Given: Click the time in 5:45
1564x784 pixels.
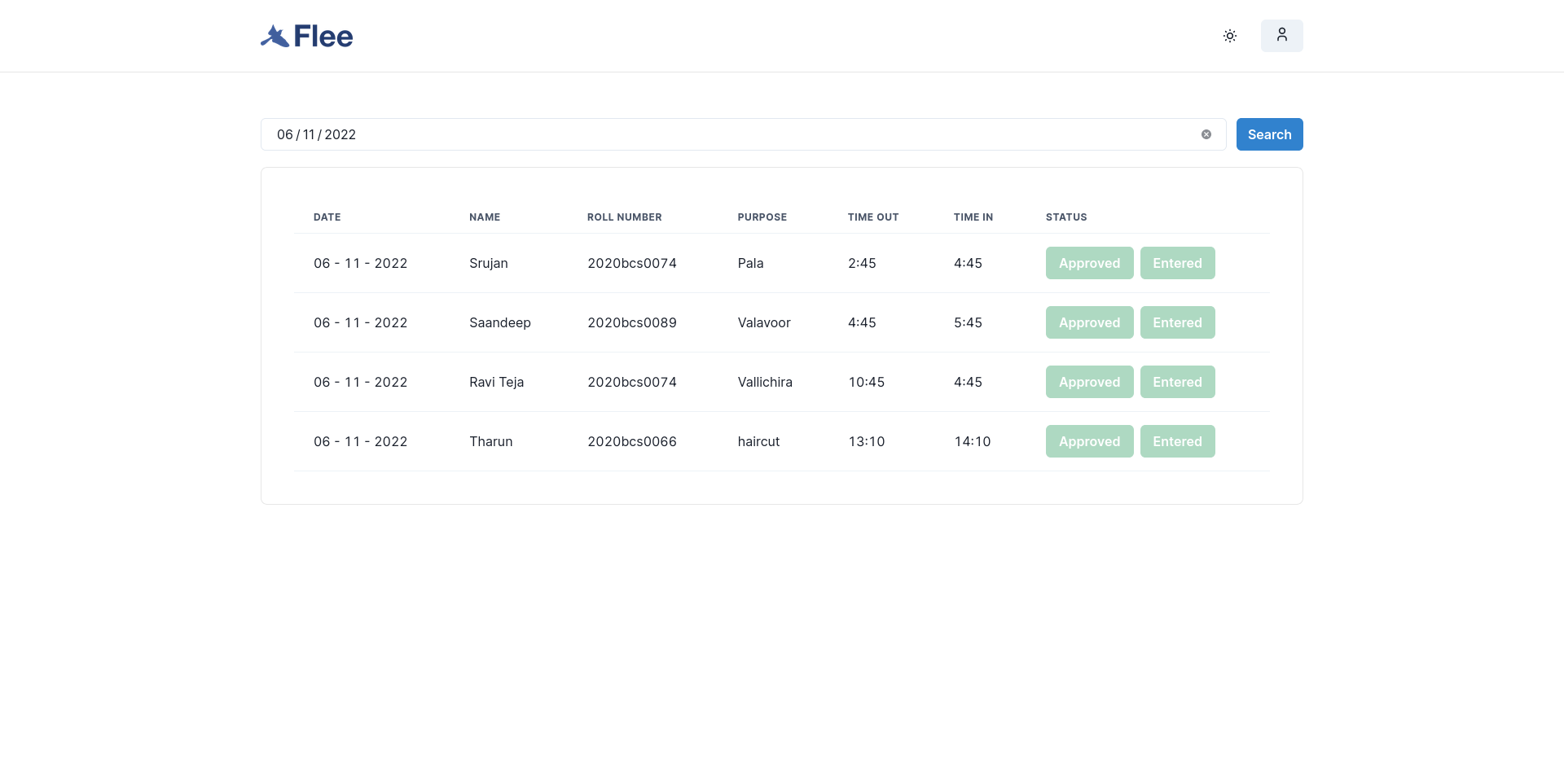Looking at the screenshot, I should 968,322.
